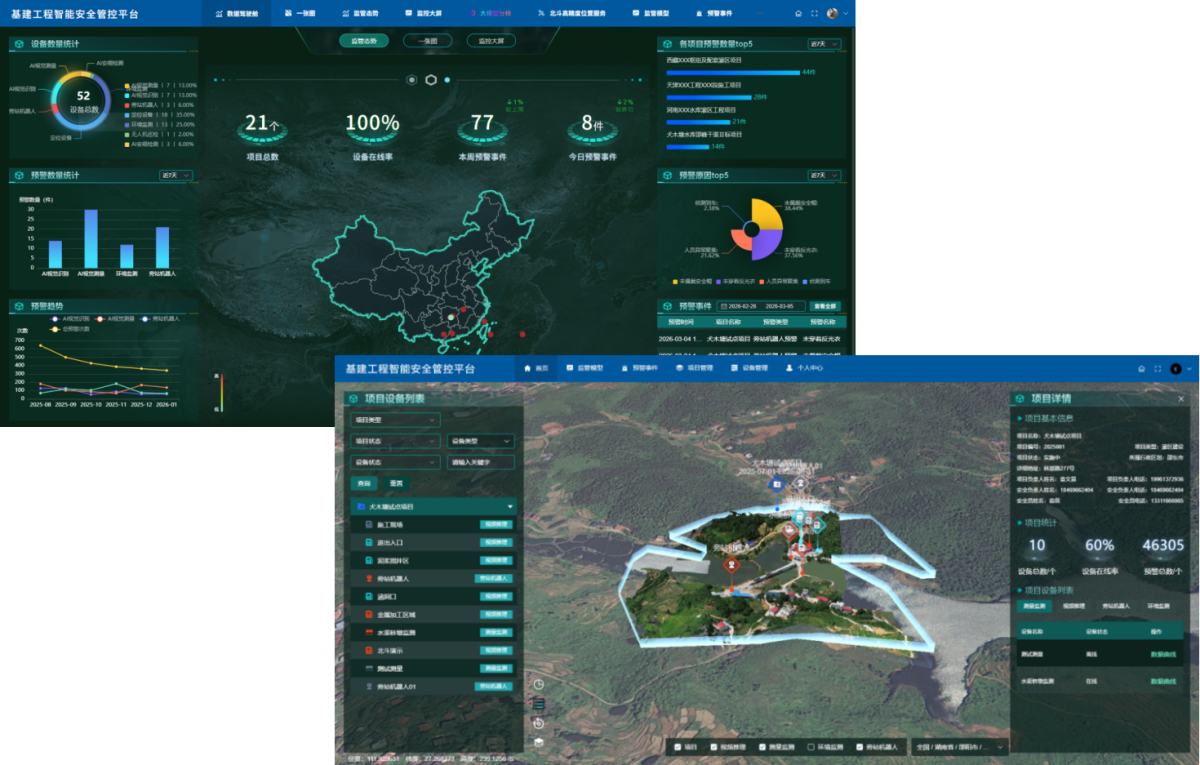Click the blue diamond camera marker on the map
The width and height of the screenshot is (1200, 765).
(x=776, y=485)
